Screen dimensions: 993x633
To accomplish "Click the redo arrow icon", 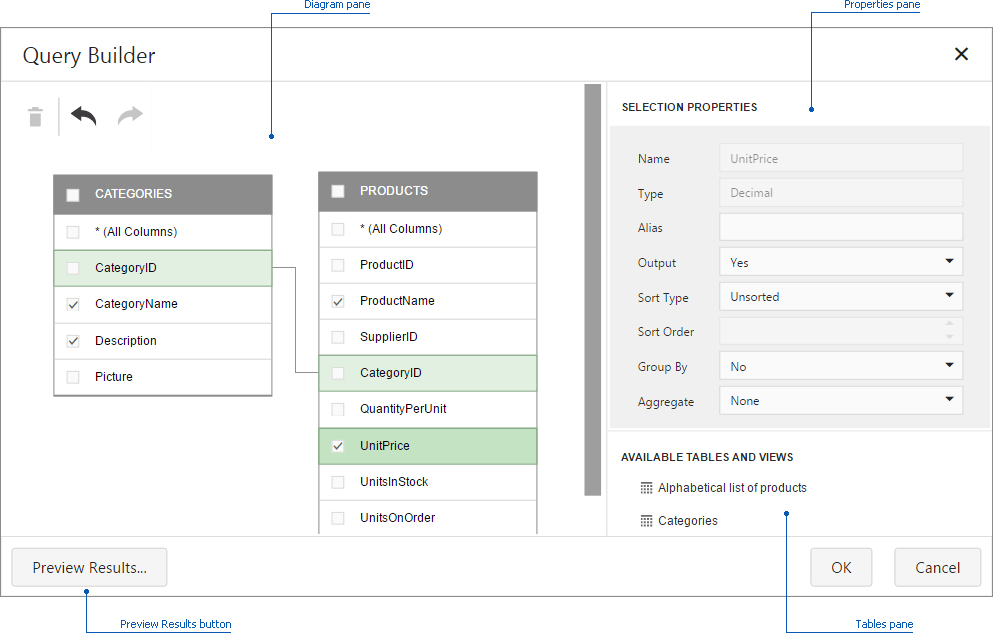I will click(x=129, y=116).
